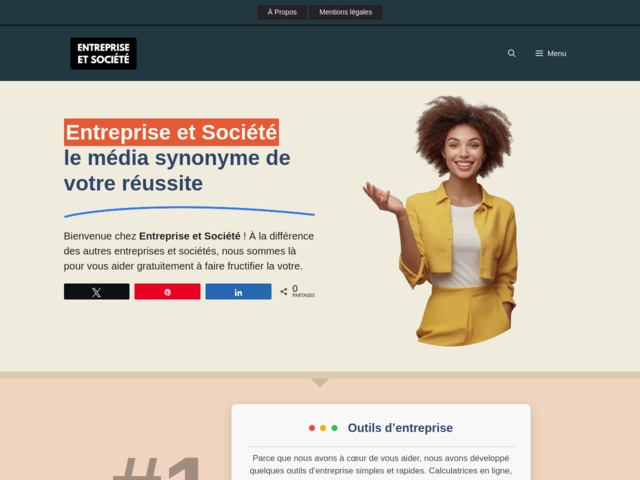Click the green dot on card
This screenshot has width=640, height=480.
pos(334,428)
